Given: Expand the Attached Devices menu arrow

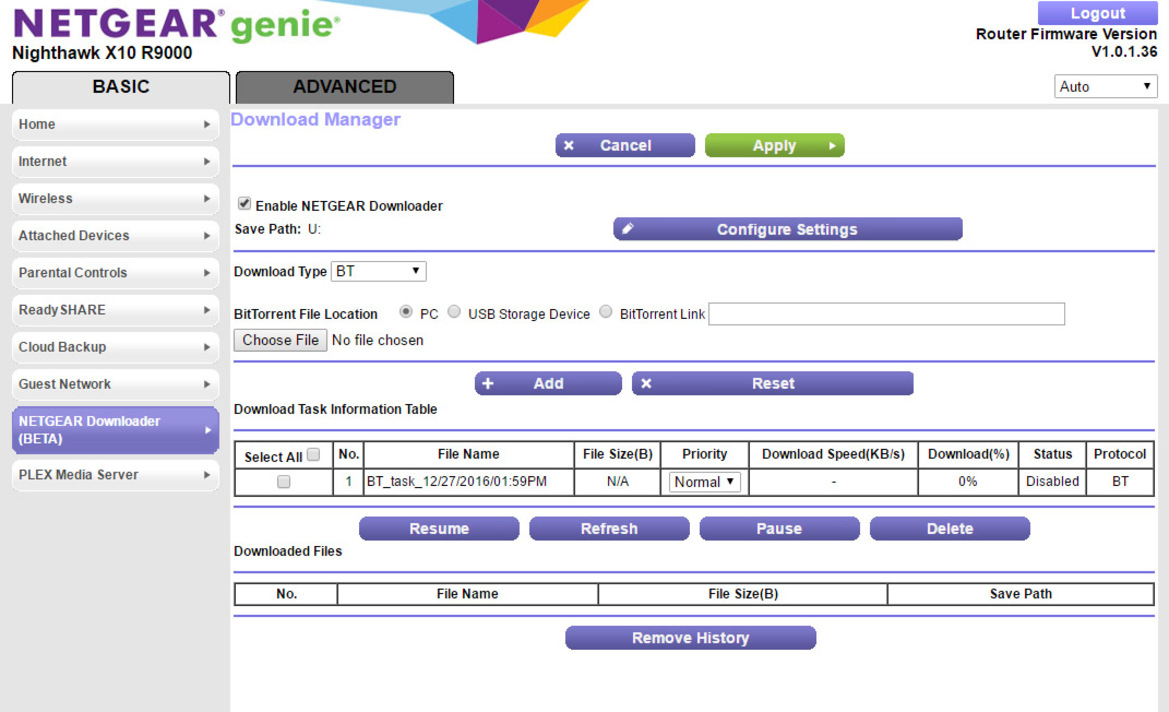Looking at the screenshot, I should [x=207, y=236].
